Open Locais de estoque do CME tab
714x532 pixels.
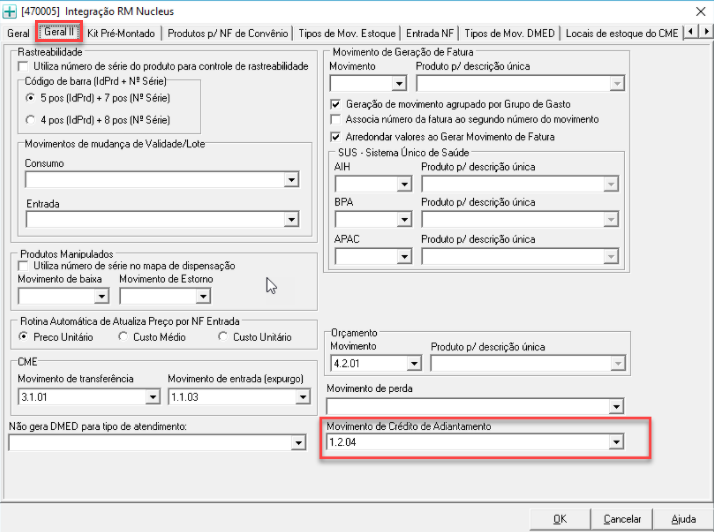pyautogui.click(x=622, y=33)
